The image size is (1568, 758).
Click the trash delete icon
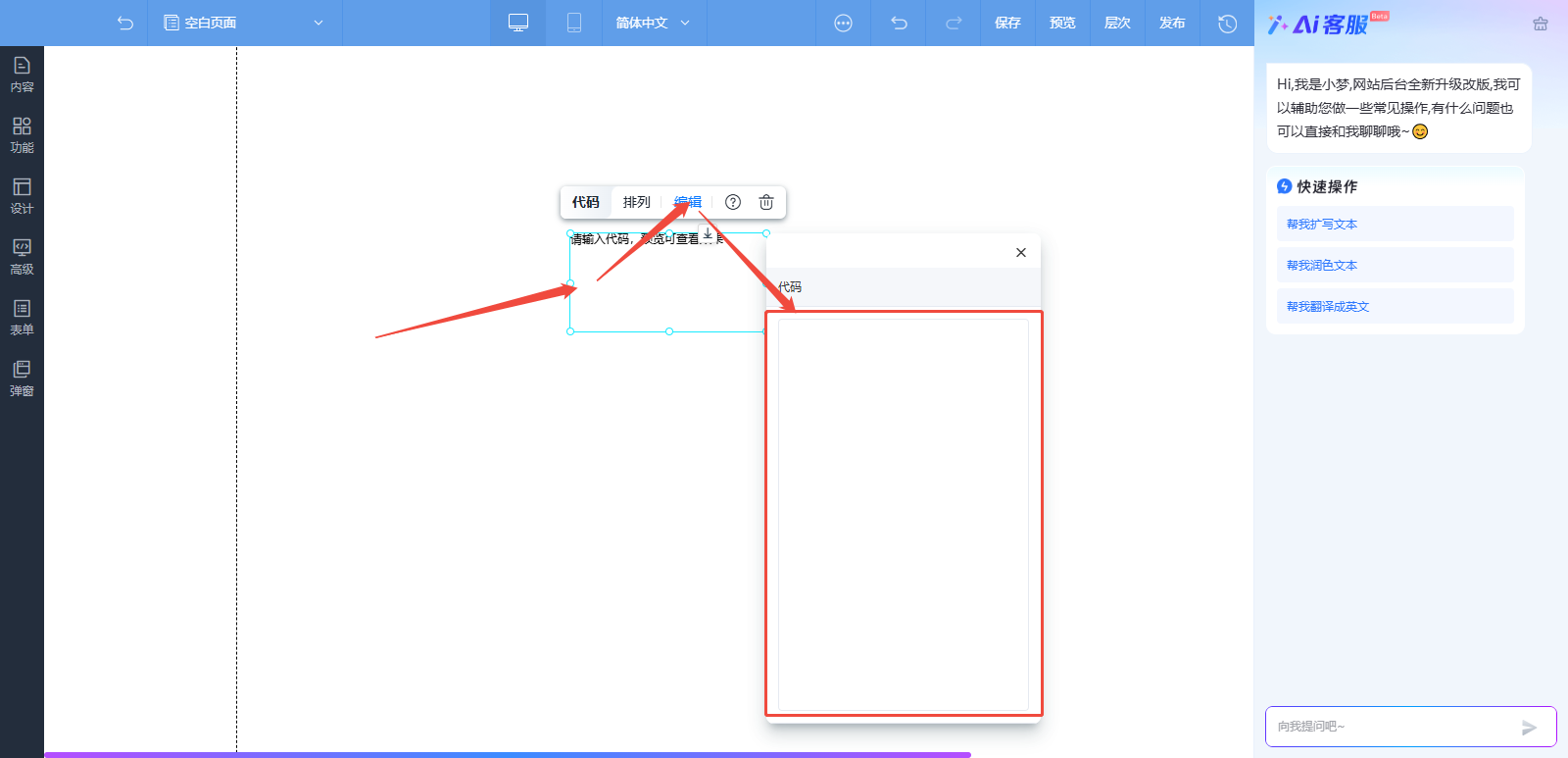pyautogui.click(x=766, y=202)
